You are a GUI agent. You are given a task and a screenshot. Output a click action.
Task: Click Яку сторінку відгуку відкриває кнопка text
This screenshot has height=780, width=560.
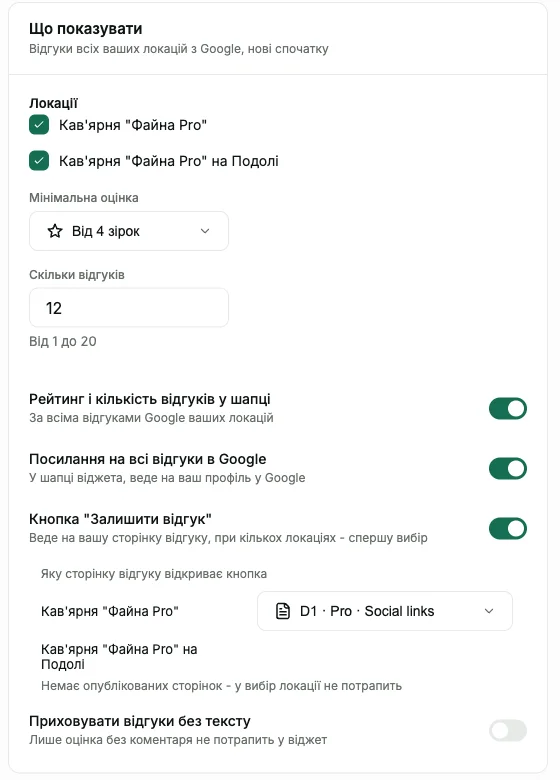pos(154,574)
